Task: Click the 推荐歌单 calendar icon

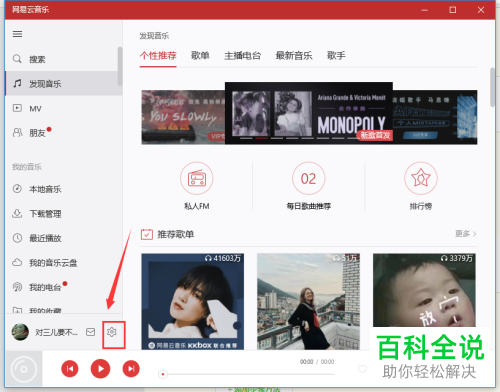Action: (147, 234)
